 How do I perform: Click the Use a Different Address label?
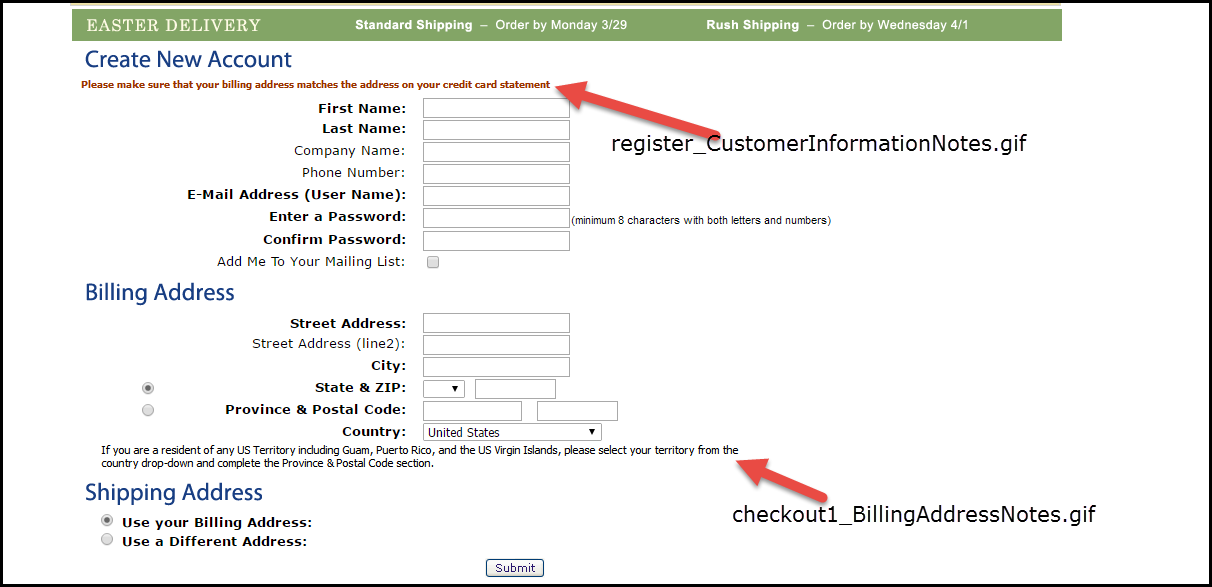(x=214, y=542)
